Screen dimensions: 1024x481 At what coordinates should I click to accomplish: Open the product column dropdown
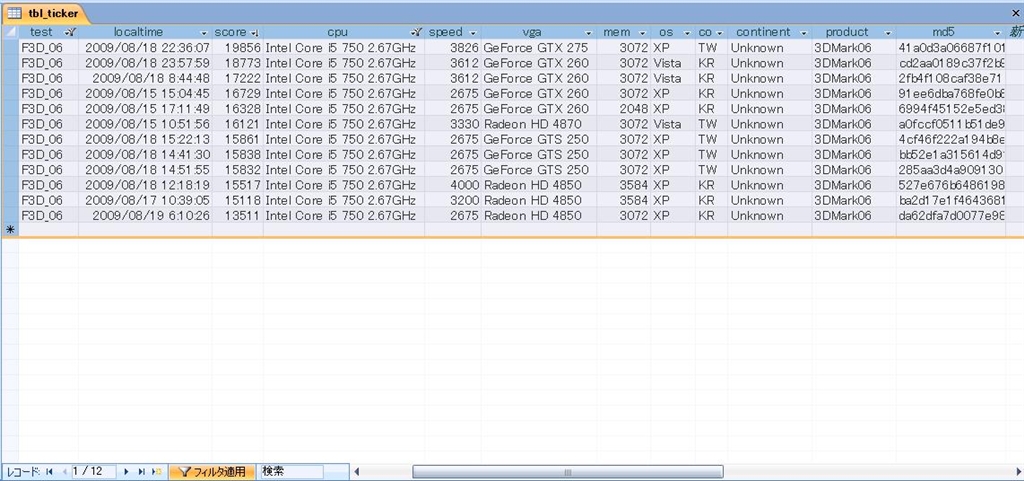[x=888, y=33]
